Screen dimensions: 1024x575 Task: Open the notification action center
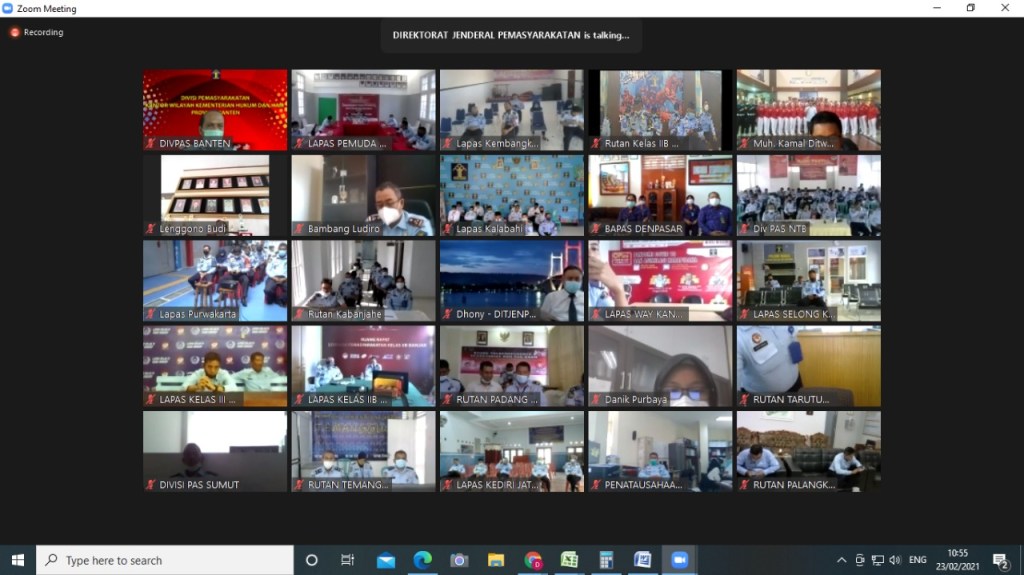coord(1000,560)
